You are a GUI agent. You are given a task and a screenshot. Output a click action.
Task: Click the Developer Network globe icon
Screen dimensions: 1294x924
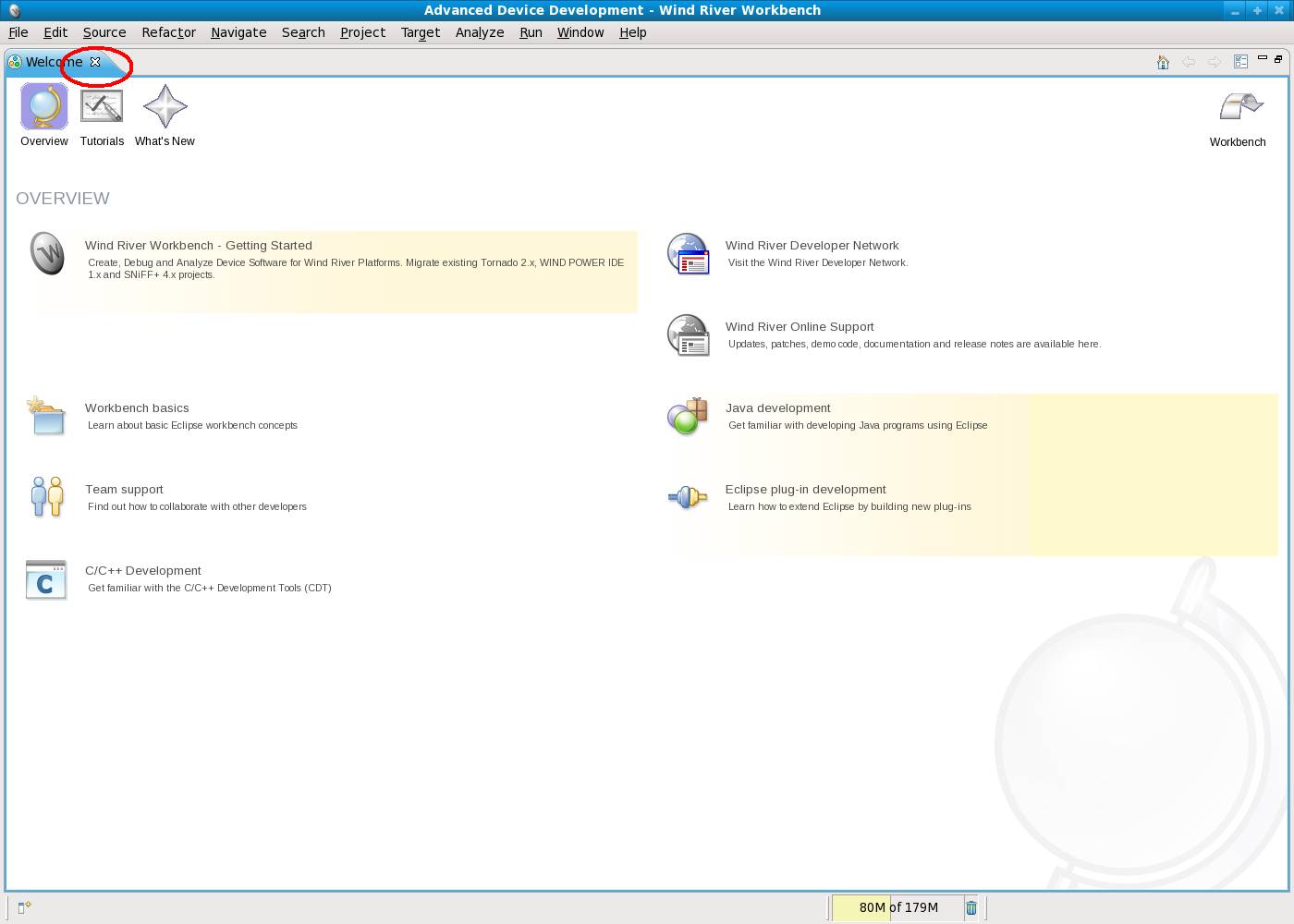[688, 254]
